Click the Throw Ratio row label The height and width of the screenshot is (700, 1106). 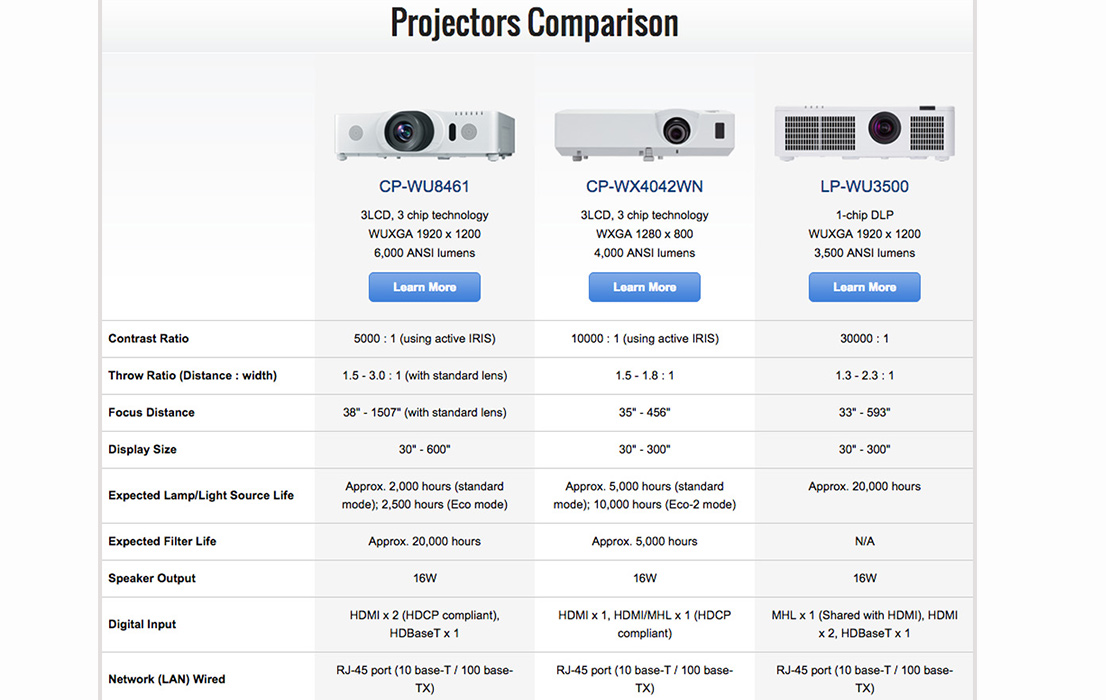coord(193,375)
